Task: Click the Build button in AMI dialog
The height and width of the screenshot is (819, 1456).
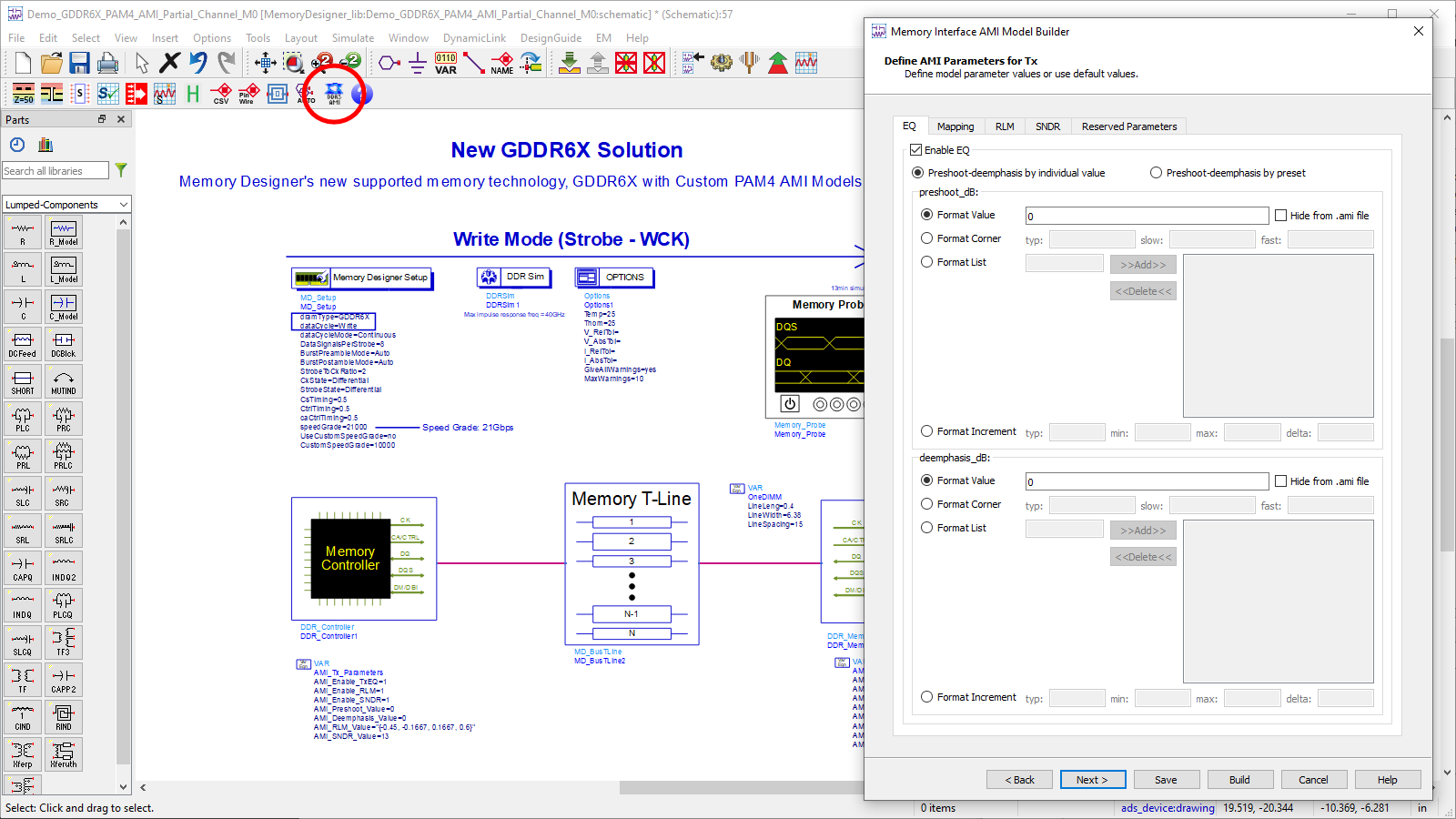Action: click(x=1239, y=779)
